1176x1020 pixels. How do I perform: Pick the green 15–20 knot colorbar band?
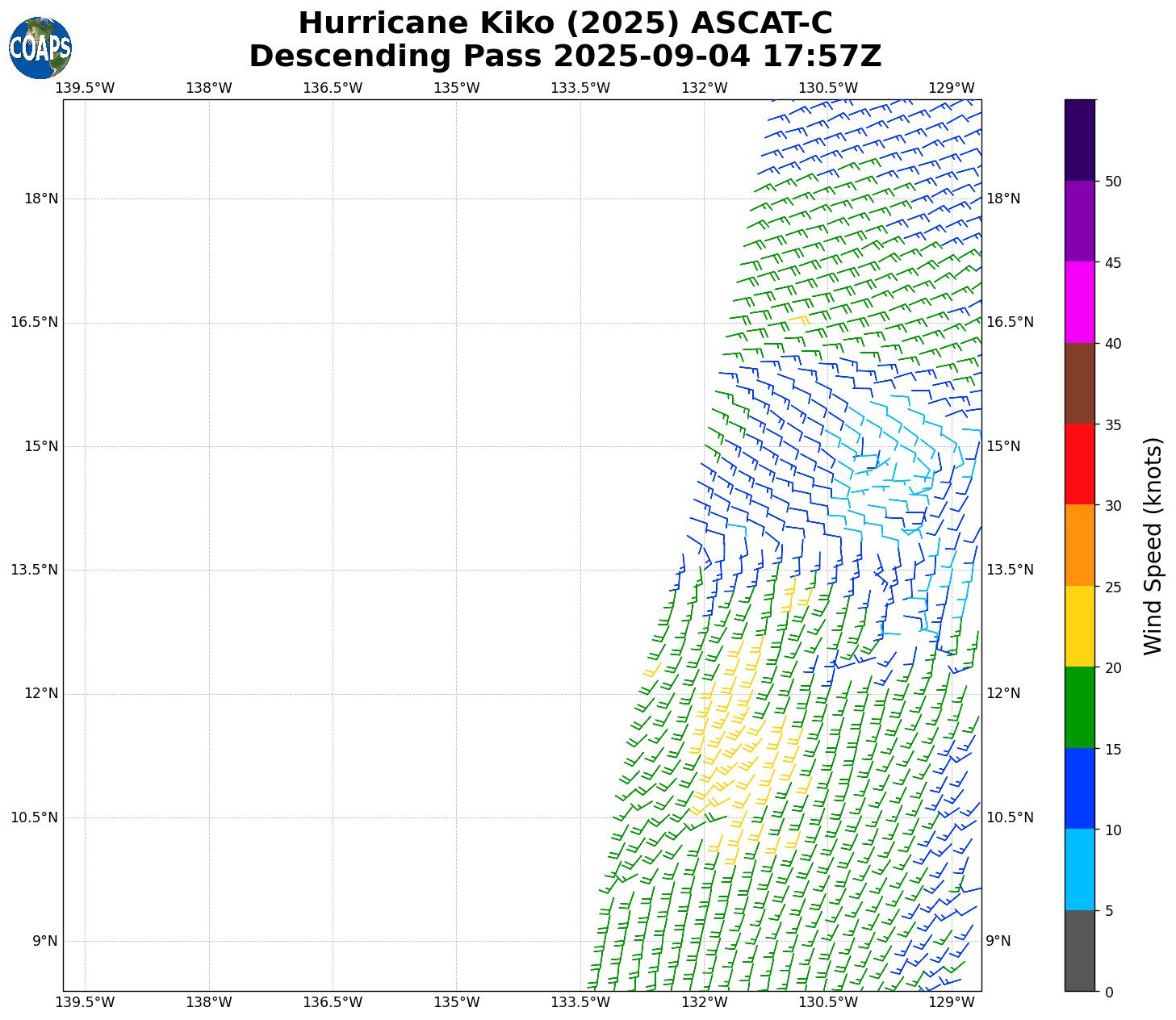(x=1079, y=707)
